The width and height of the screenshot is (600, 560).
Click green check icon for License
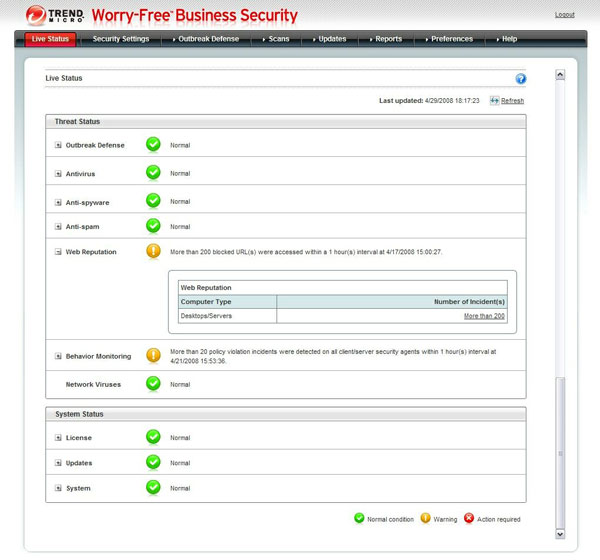pyautogui.click(x=153, y=437)
